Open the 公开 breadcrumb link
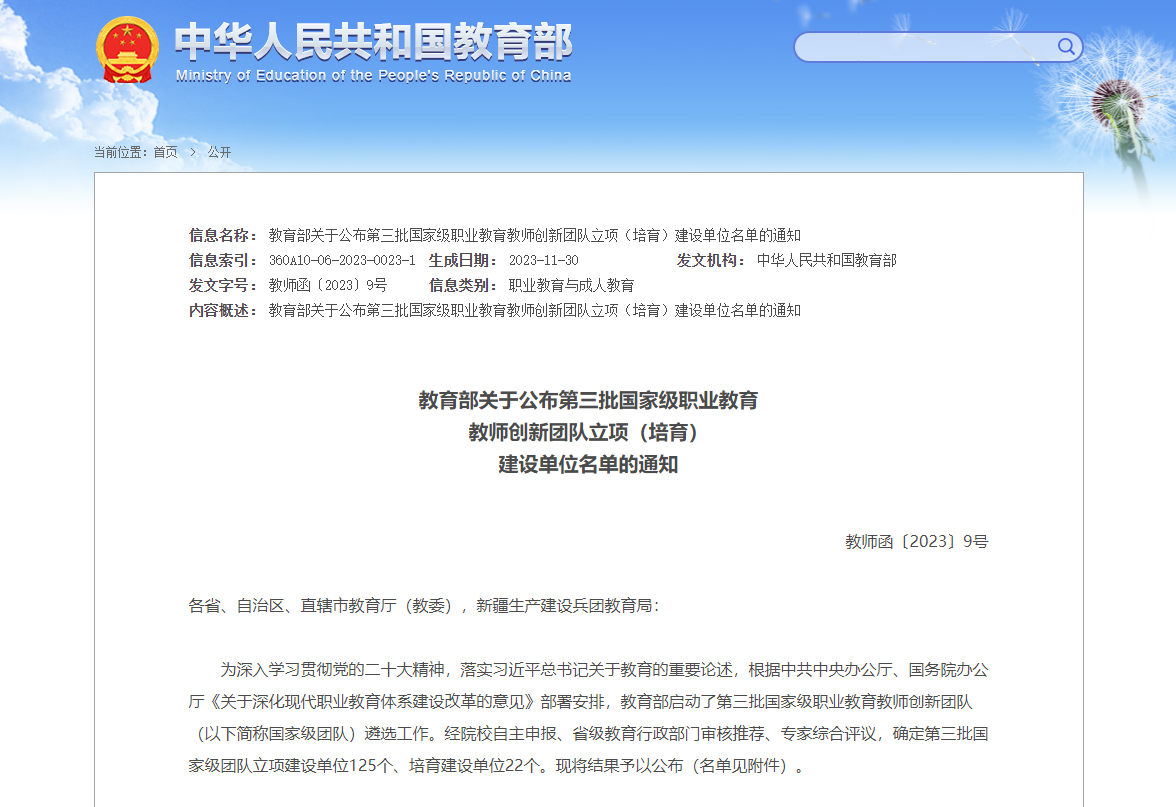The width and height of the screenshot is (1176, 807). (219, 152)
